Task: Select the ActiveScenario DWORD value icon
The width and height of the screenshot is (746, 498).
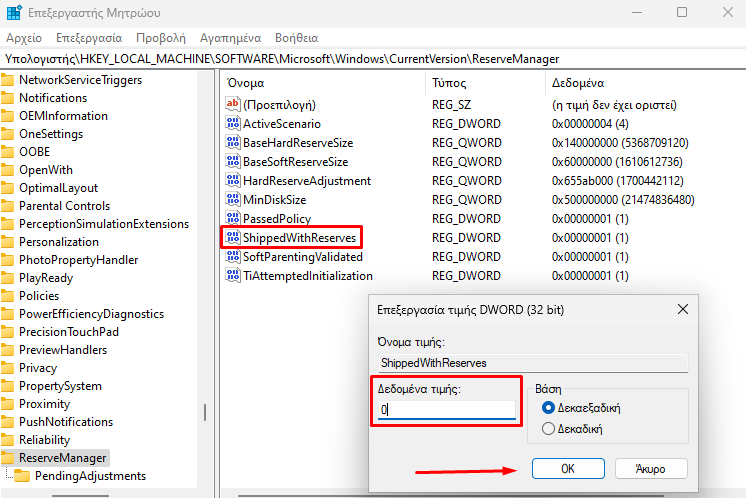Action: pyautogui.click(x=233, y=123)
